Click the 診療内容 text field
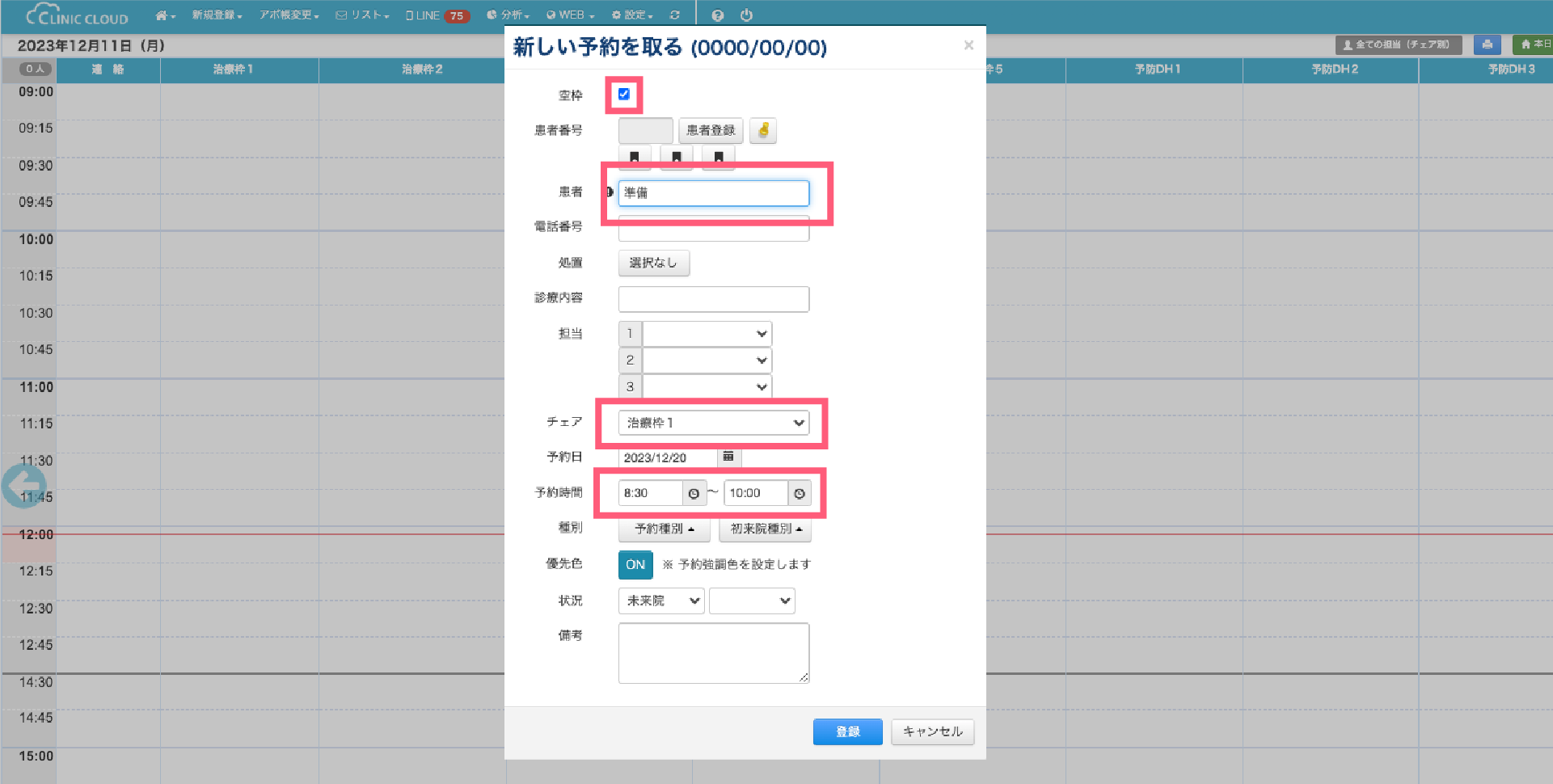1553x784 pixels. [x=713, y=298]
